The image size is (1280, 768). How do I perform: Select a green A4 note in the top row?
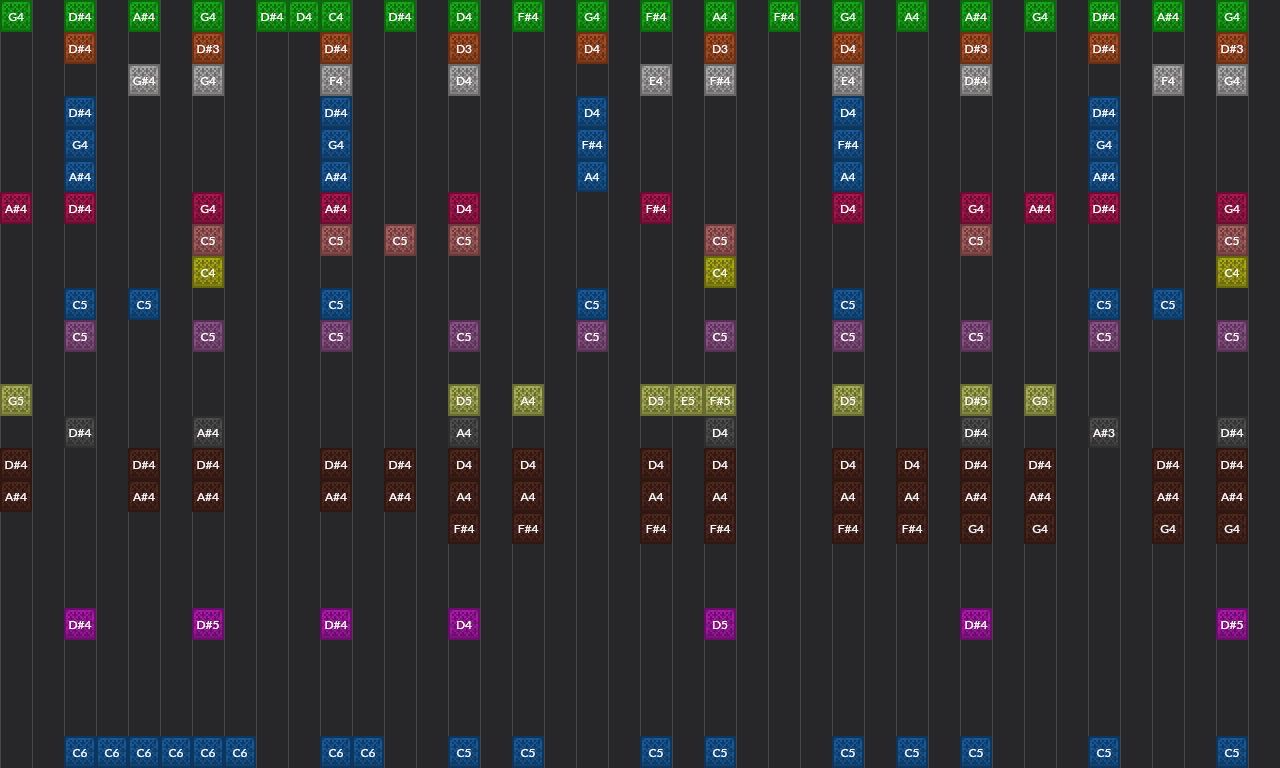(x=912, y=16)
